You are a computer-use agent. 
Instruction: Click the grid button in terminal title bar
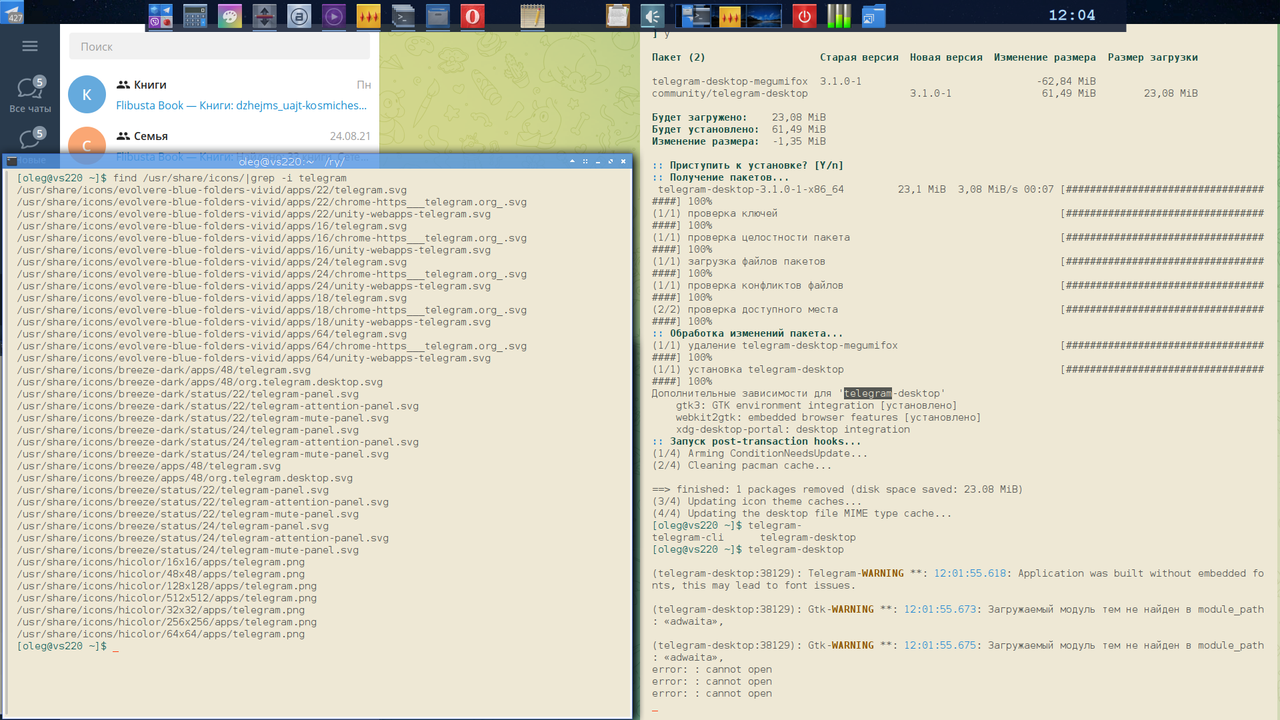pyautogui.click(x=584, y=161)
